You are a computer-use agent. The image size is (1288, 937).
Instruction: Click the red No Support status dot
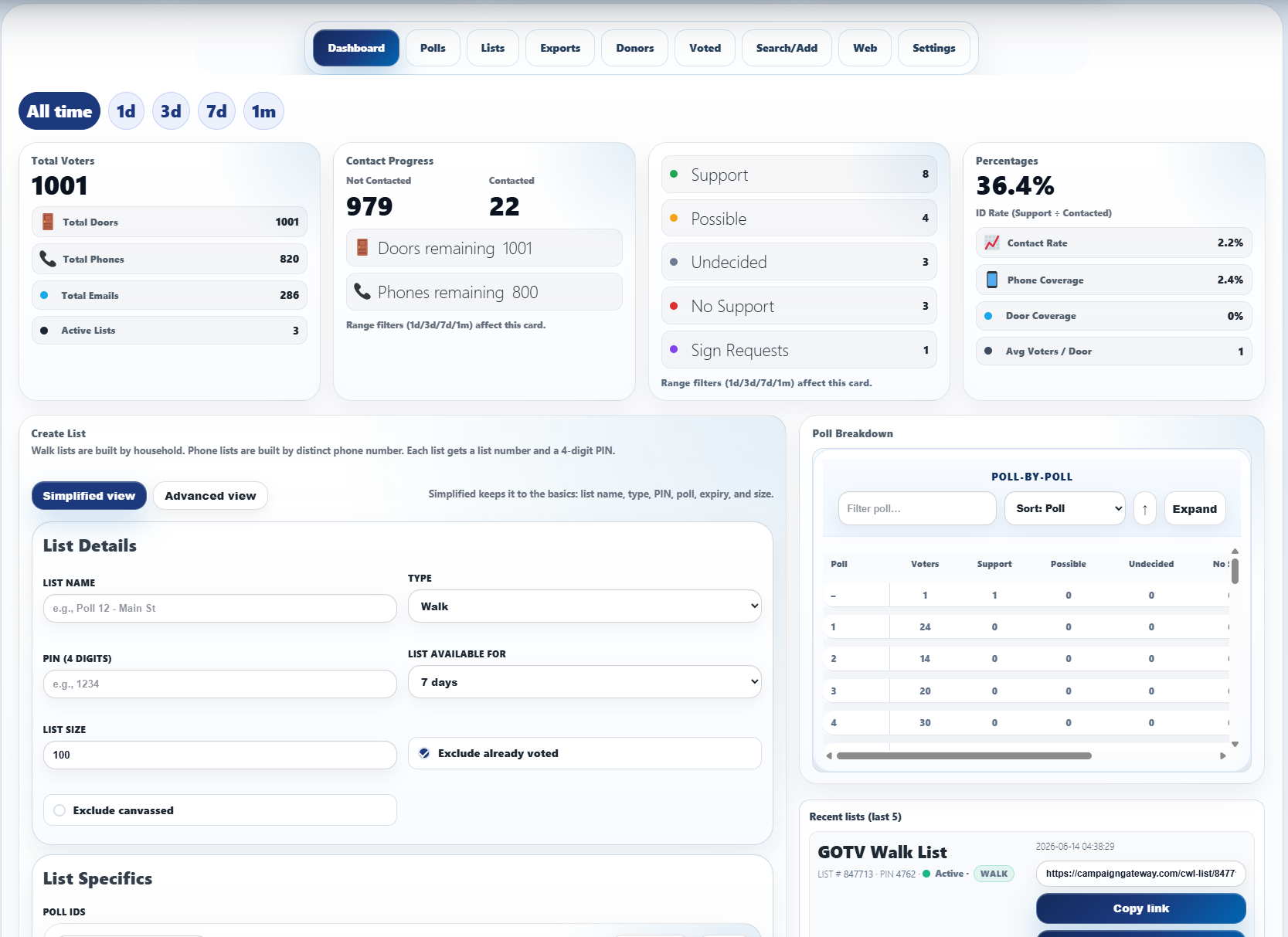click(674, 306)
